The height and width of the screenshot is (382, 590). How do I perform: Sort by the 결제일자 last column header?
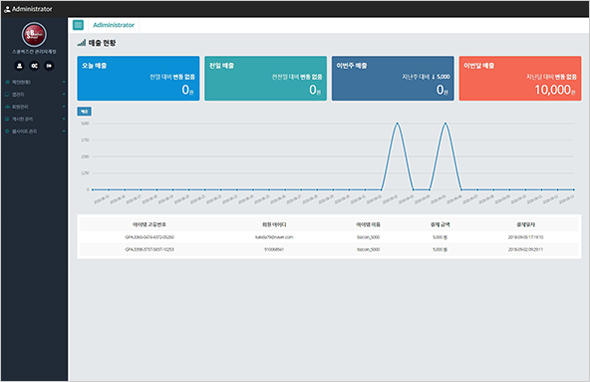pyautogui.click(x=526, y=224)
